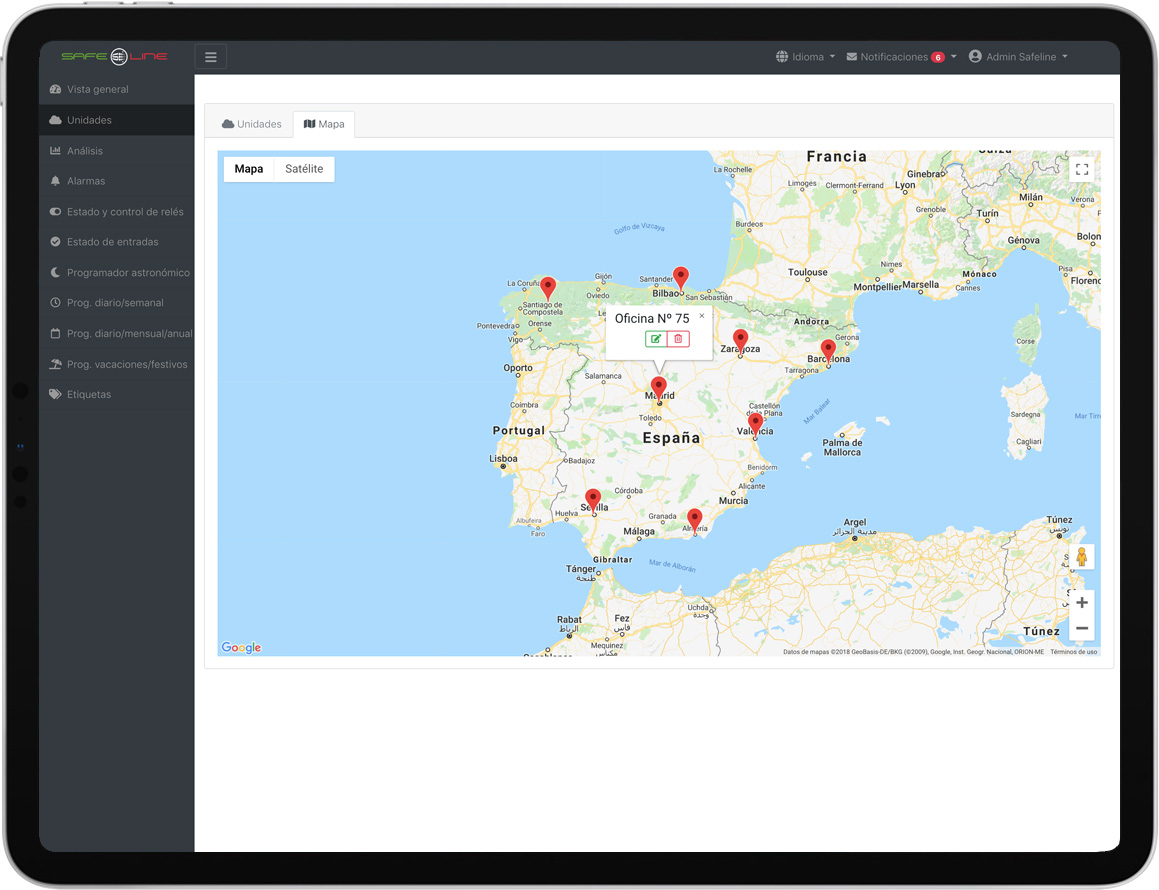Click the map marker at Madrid
1159x890 pixels.
click(x=659, y=387)
